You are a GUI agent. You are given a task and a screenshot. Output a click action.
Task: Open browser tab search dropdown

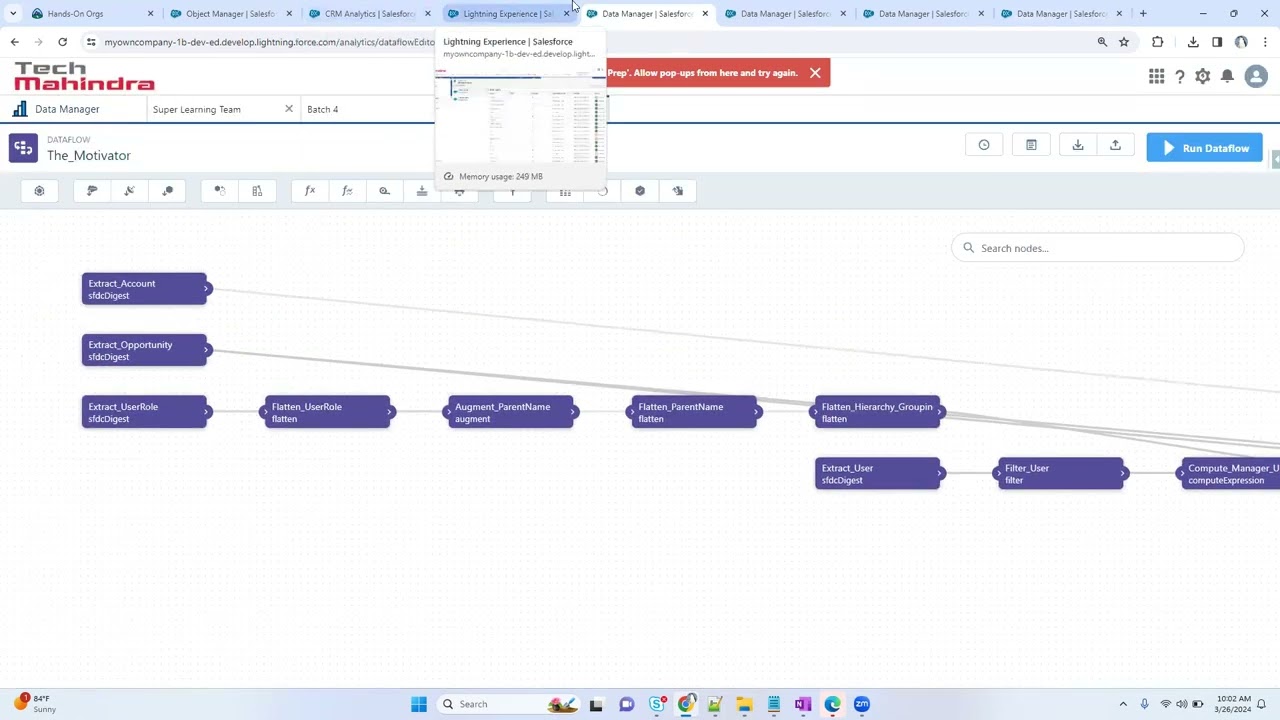[13, 14]
